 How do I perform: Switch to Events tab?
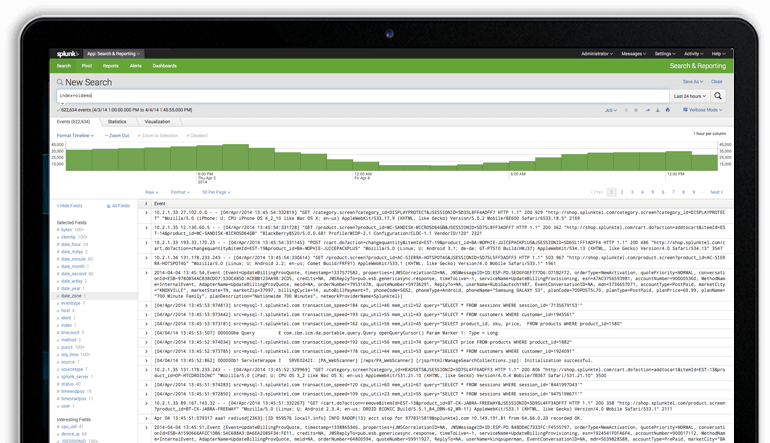[x=74, y=122]
